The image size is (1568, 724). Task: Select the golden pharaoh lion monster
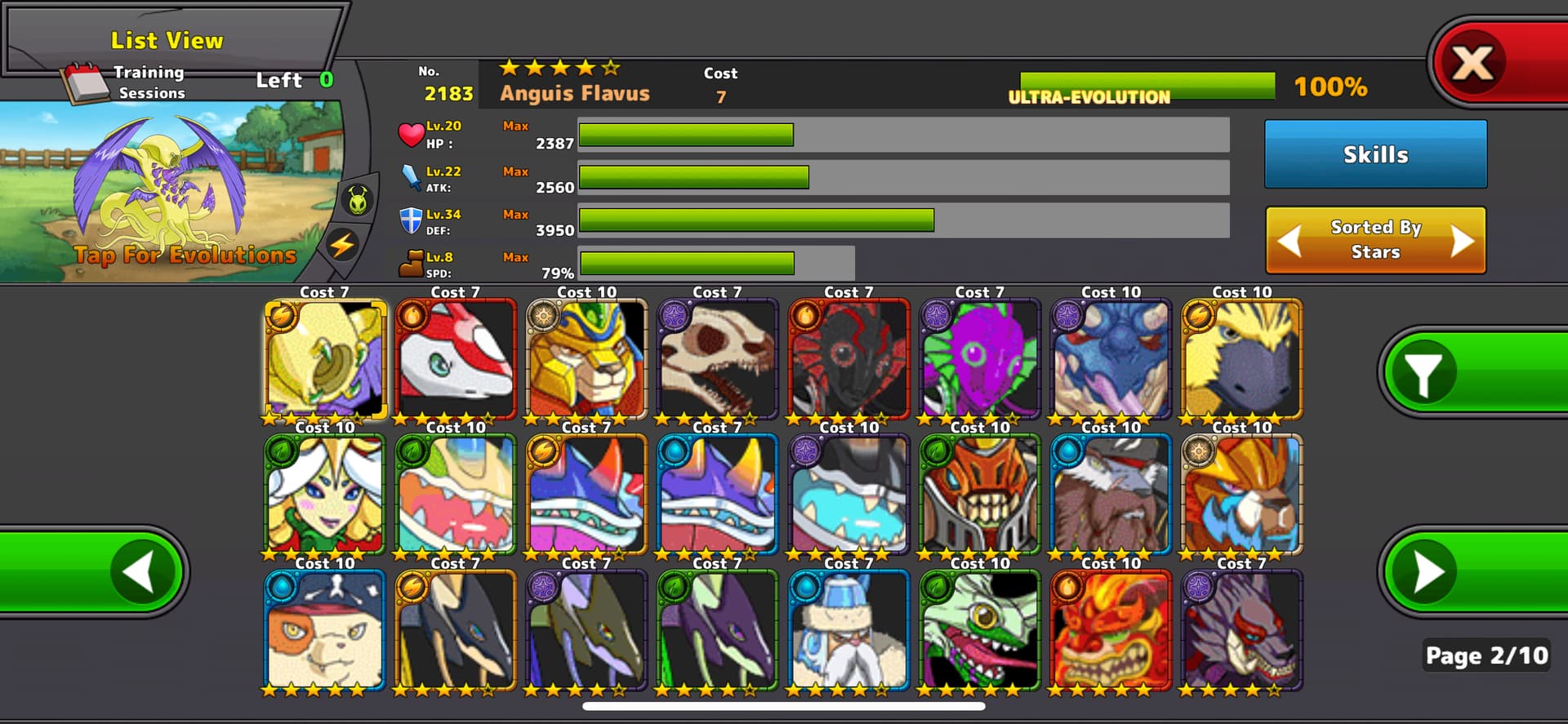click(586, 360)
